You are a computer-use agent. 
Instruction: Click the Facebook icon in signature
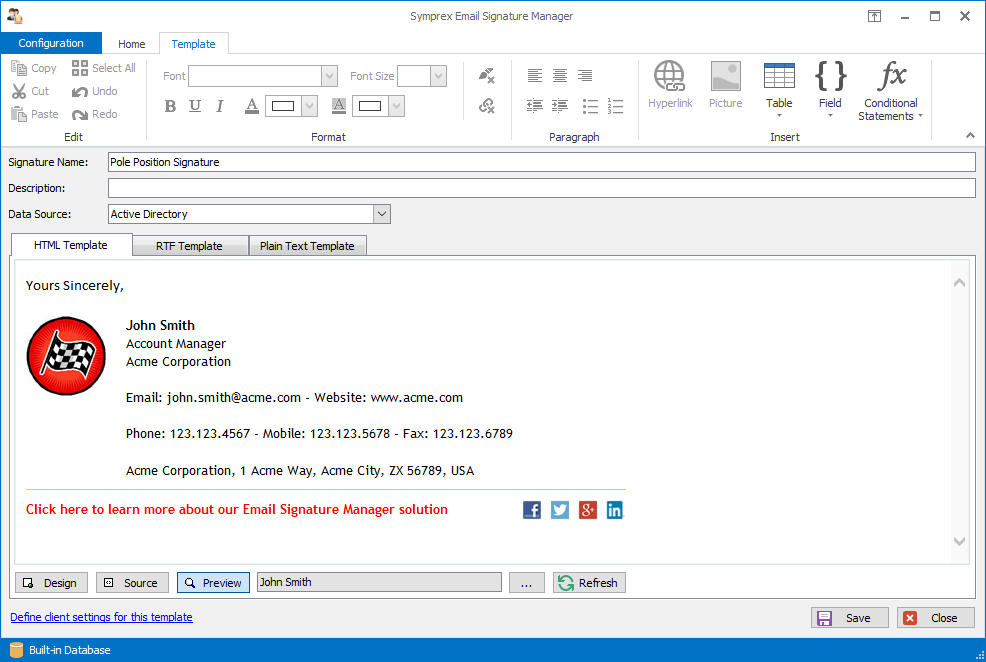click(532, 510)
